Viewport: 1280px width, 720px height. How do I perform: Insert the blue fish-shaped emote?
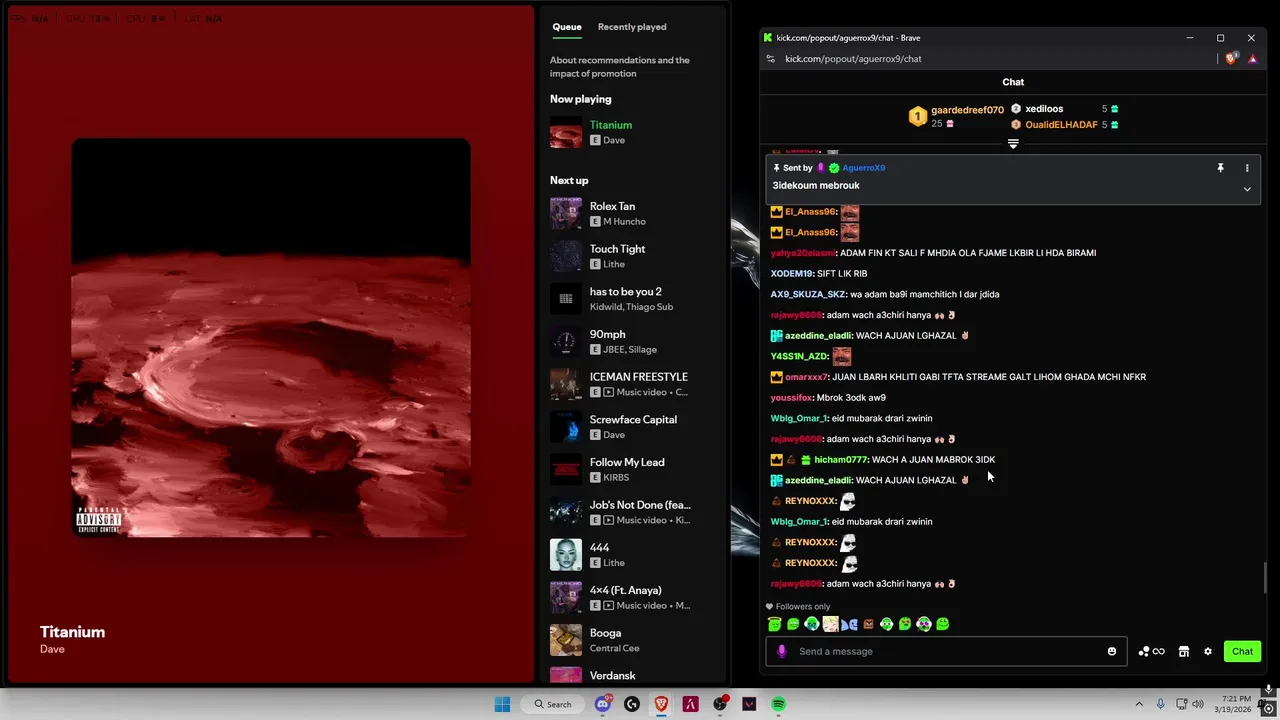849,624
